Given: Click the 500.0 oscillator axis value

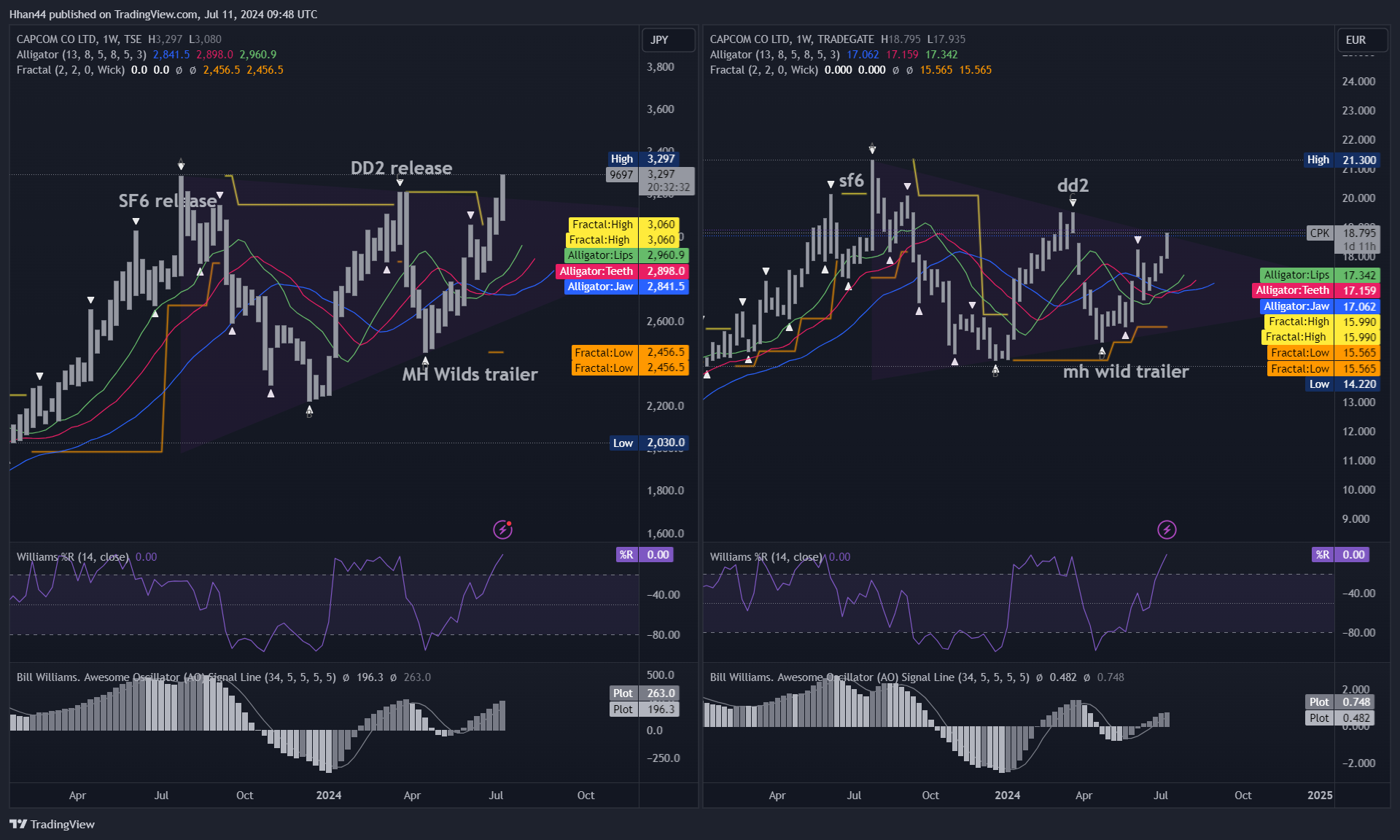Looking at the screenshot, I should pyautogui.click(x=661, y=675).
